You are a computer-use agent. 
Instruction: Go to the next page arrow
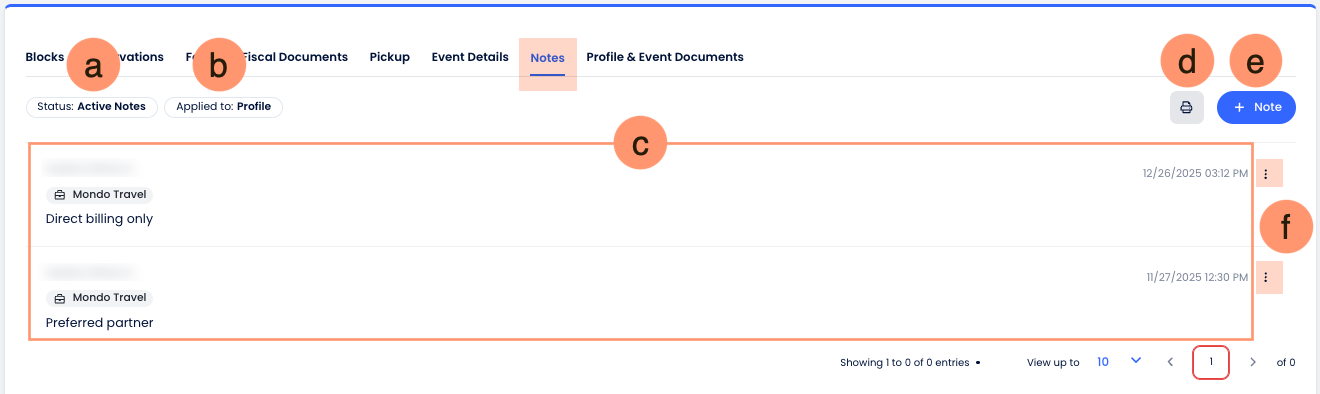1253,362
